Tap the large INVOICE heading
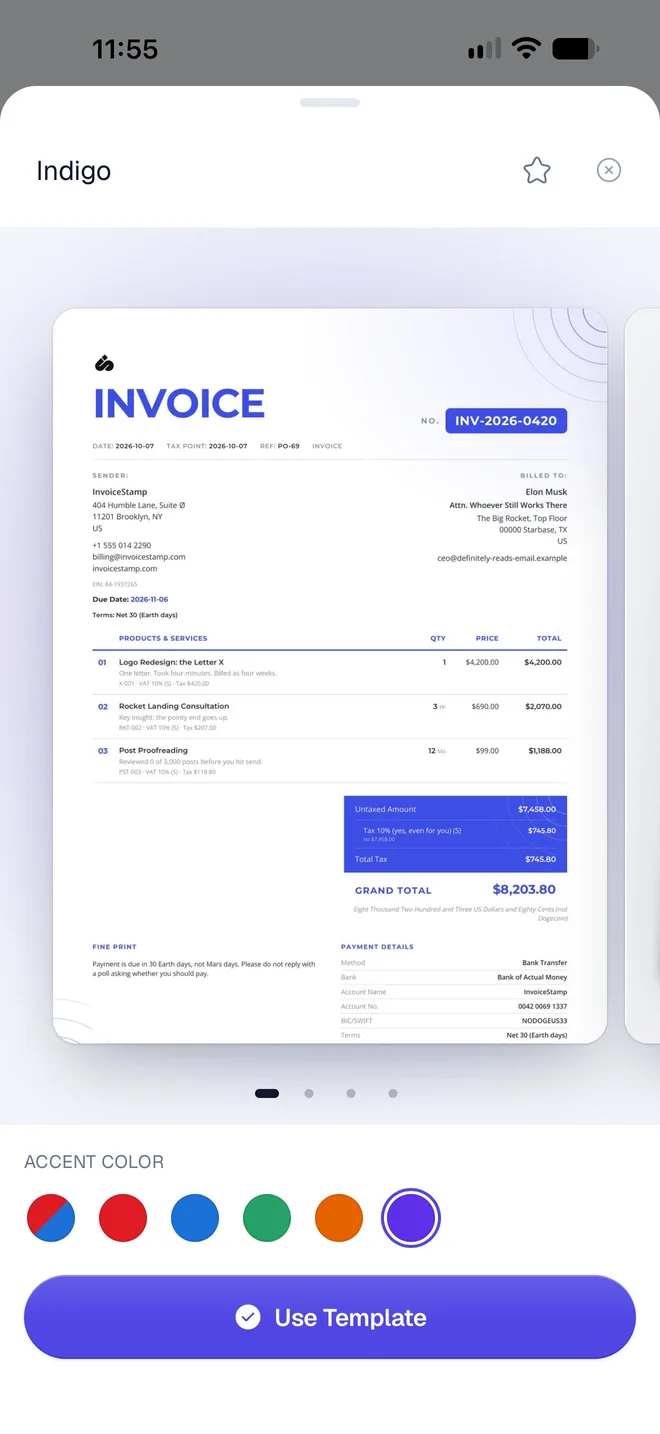This screenshot has width=660, height=1434. (179, 403)
